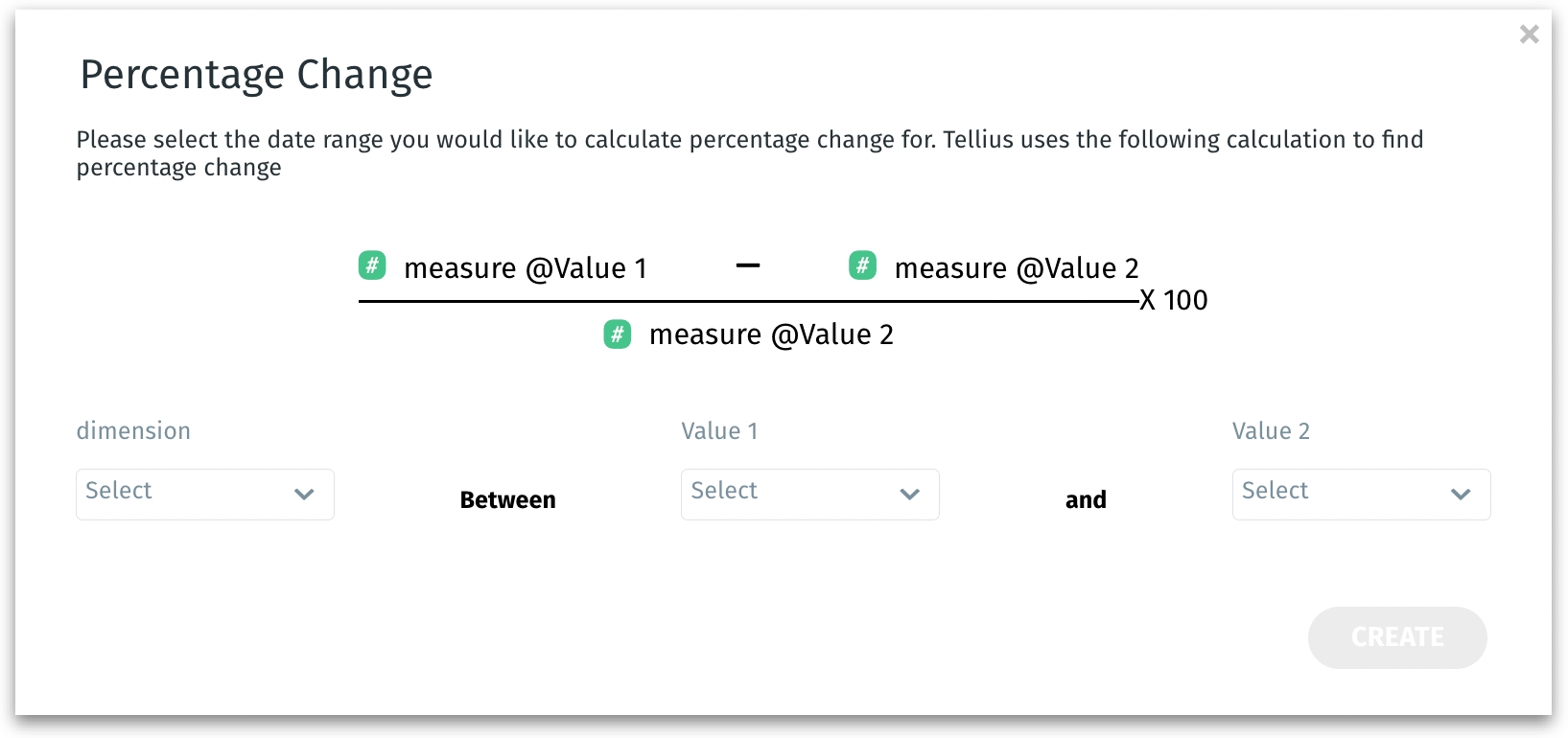
Task: Click the "measure @Value 2" denominator text
Action: pyautogui.click(x=771, y=334)
